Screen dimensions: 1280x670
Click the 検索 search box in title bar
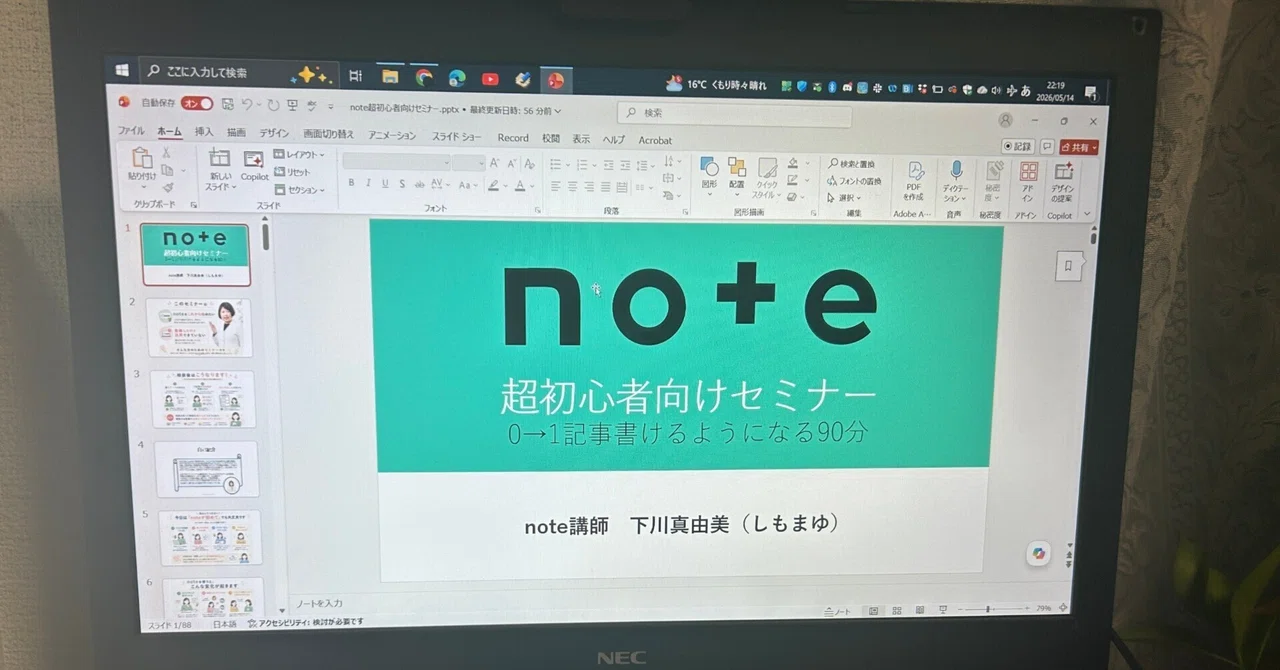[734, 113]
